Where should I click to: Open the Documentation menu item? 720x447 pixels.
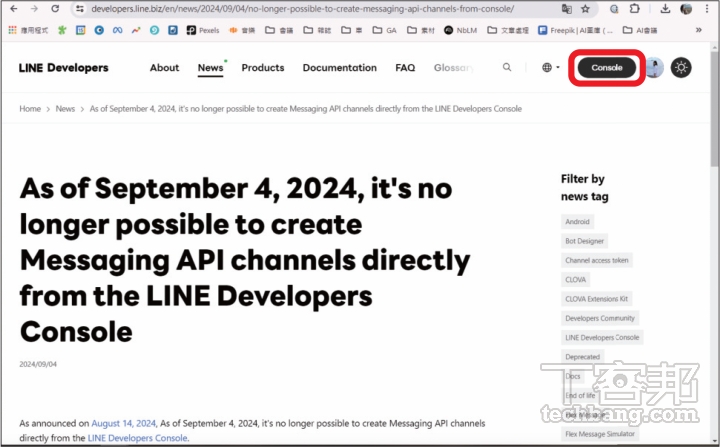pos(339,68)
